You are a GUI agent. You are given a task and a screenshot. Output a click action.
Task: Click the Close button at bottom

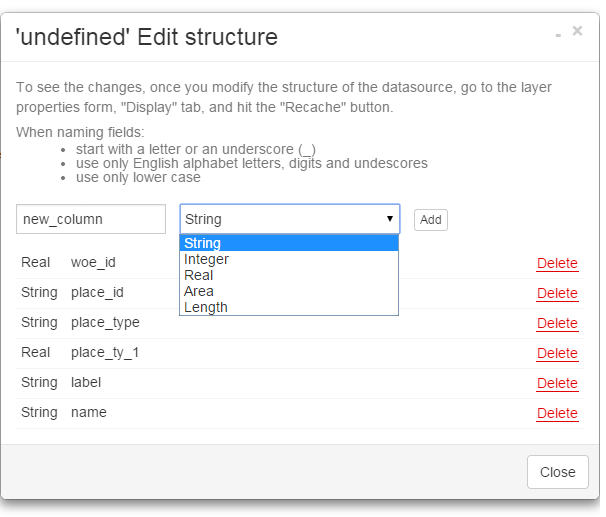point(558,472)
